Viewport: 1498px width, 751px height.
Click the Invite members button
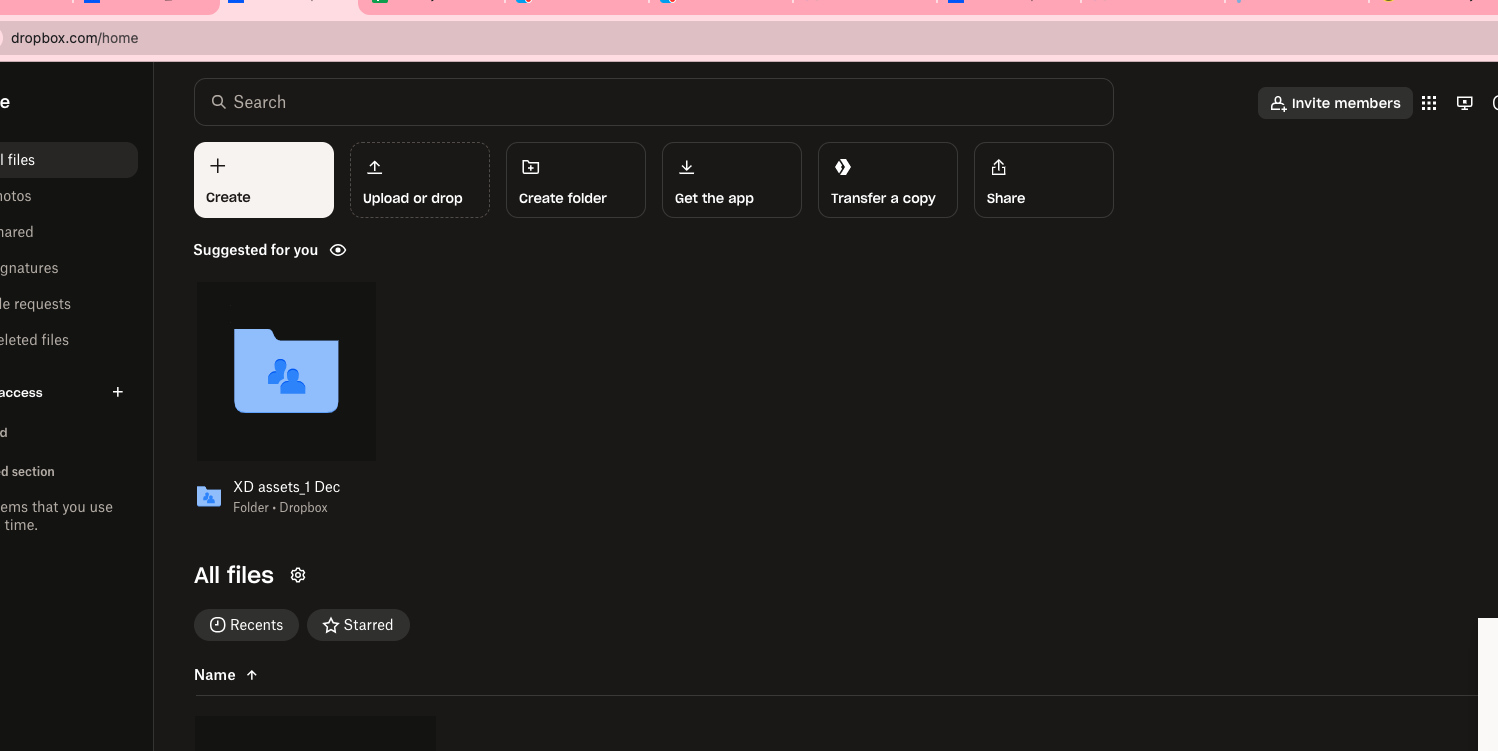[1335, 103]
